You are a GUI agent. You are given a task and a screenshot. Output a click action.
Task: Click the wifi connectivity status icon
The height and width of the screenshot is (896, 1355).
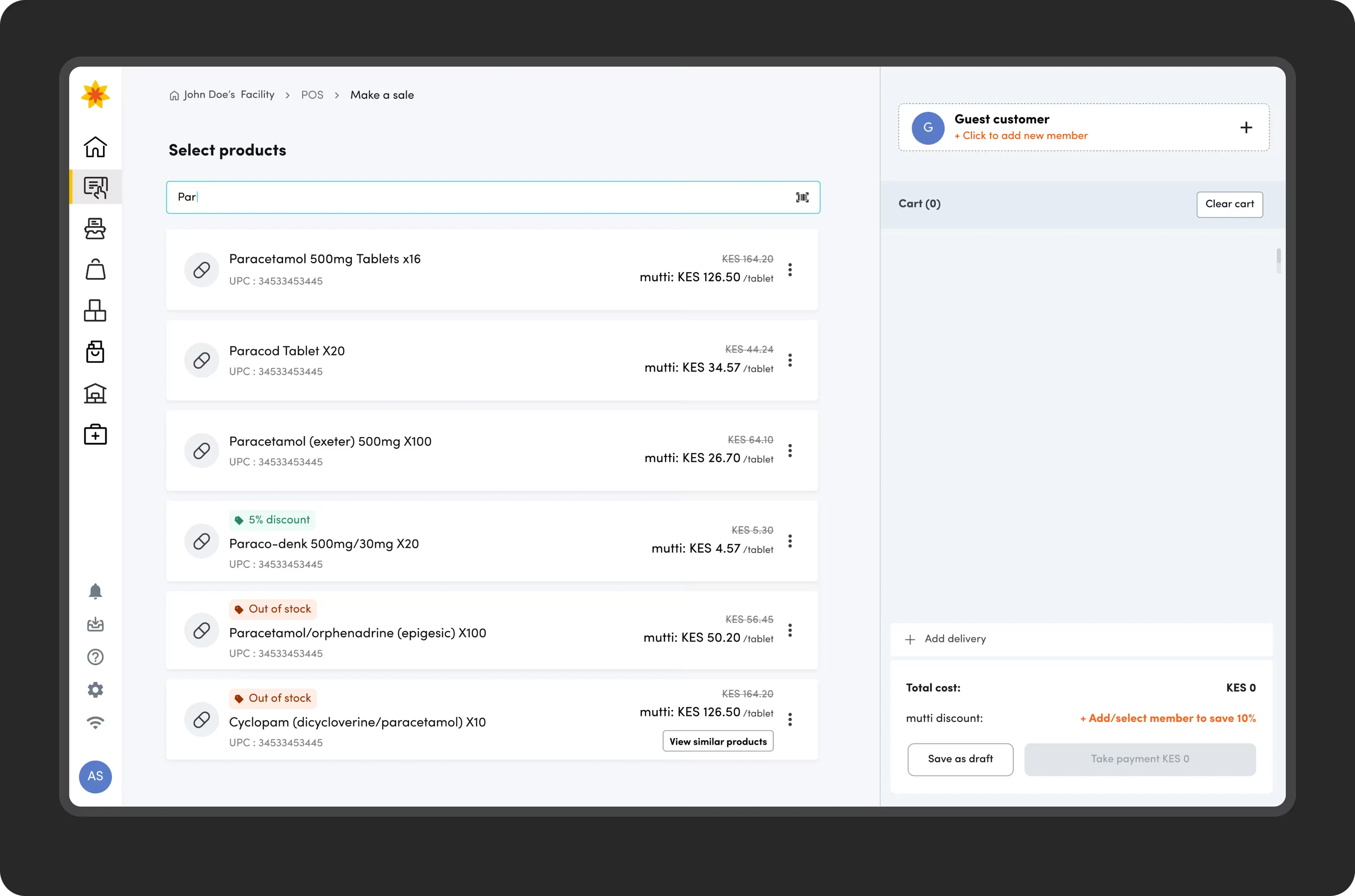[95, 723]
